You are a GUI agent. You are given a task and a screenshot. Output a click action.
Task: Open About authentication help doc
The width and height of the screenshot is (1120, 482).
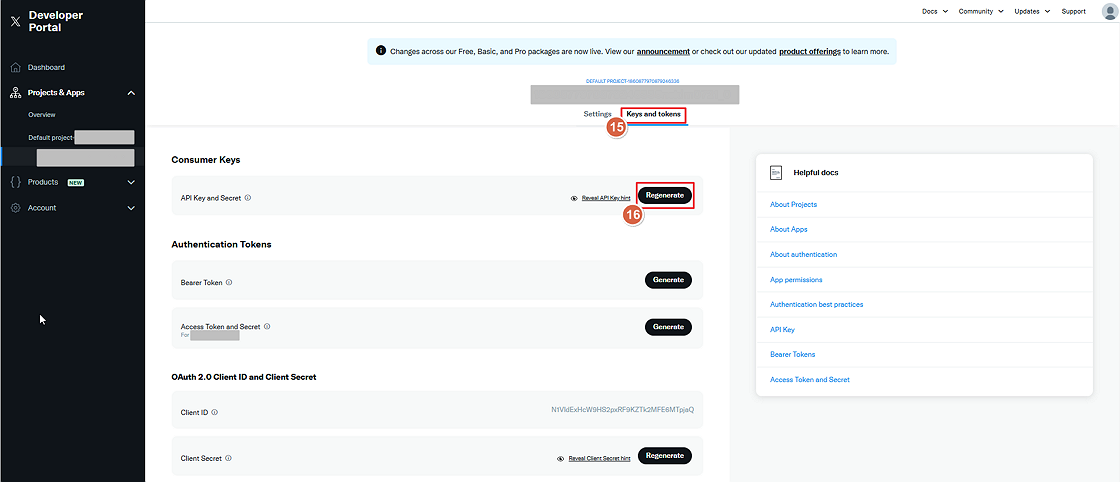click(x=804, y=254)
